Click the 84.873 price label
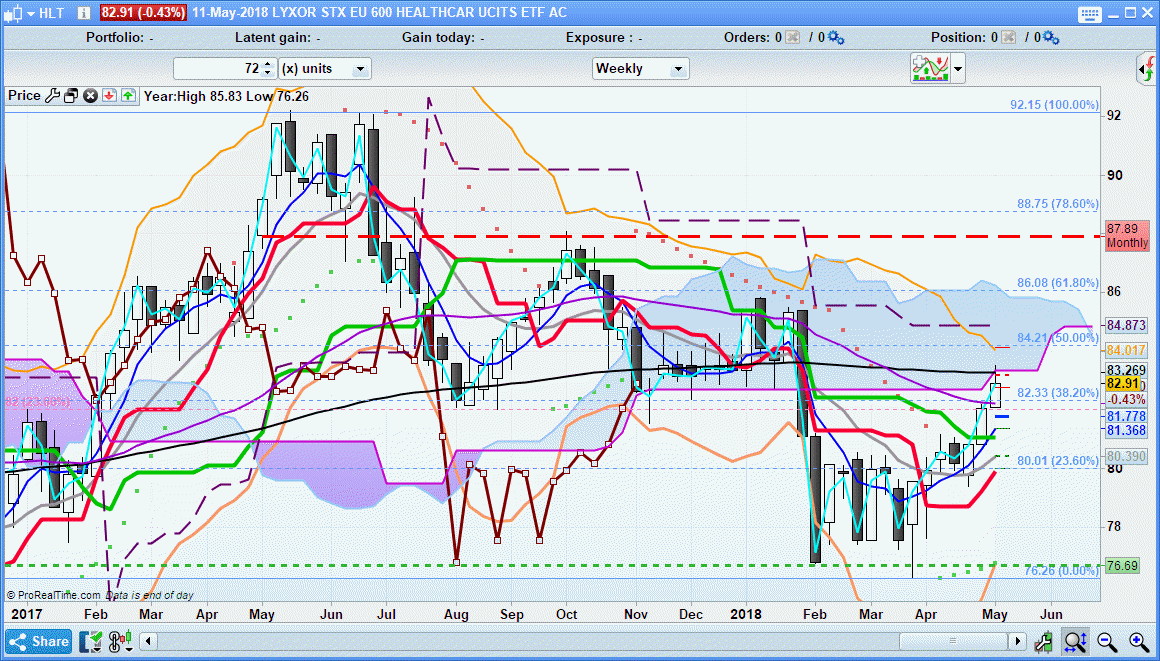Viewport: 1160px width, 661px height. [1127, 325]
